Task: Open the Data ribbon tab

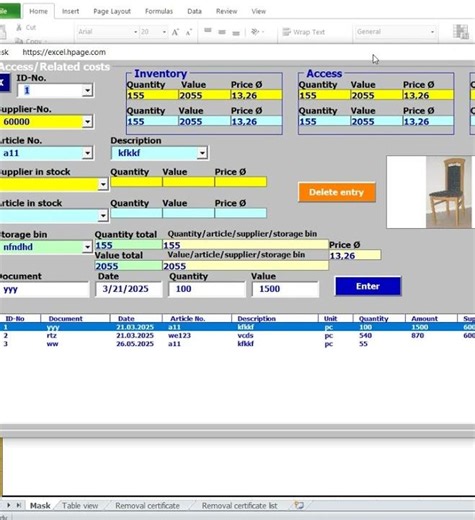Action: (194, 11)
